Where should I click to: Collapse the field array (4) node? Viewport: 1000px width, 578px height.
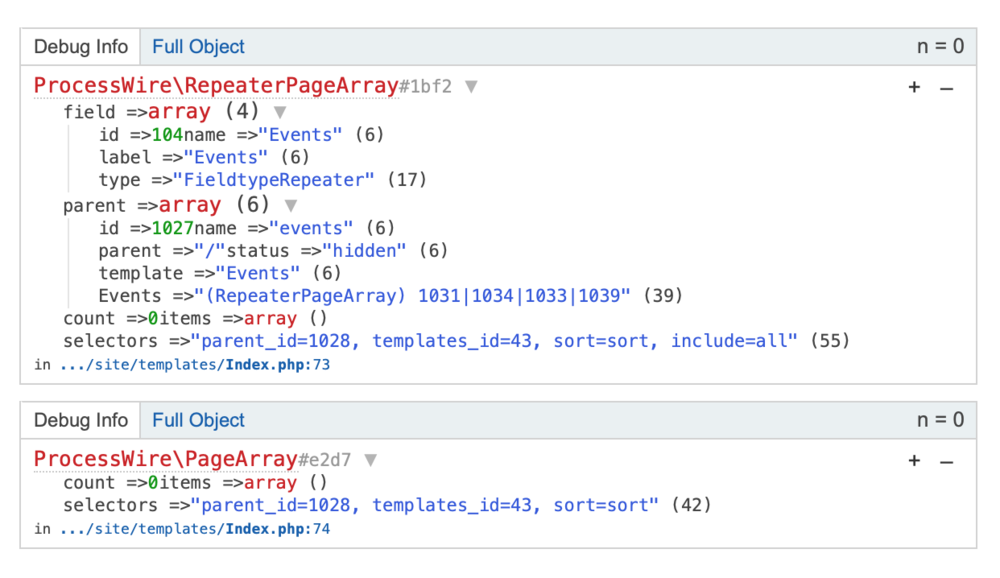click(280, 113)
